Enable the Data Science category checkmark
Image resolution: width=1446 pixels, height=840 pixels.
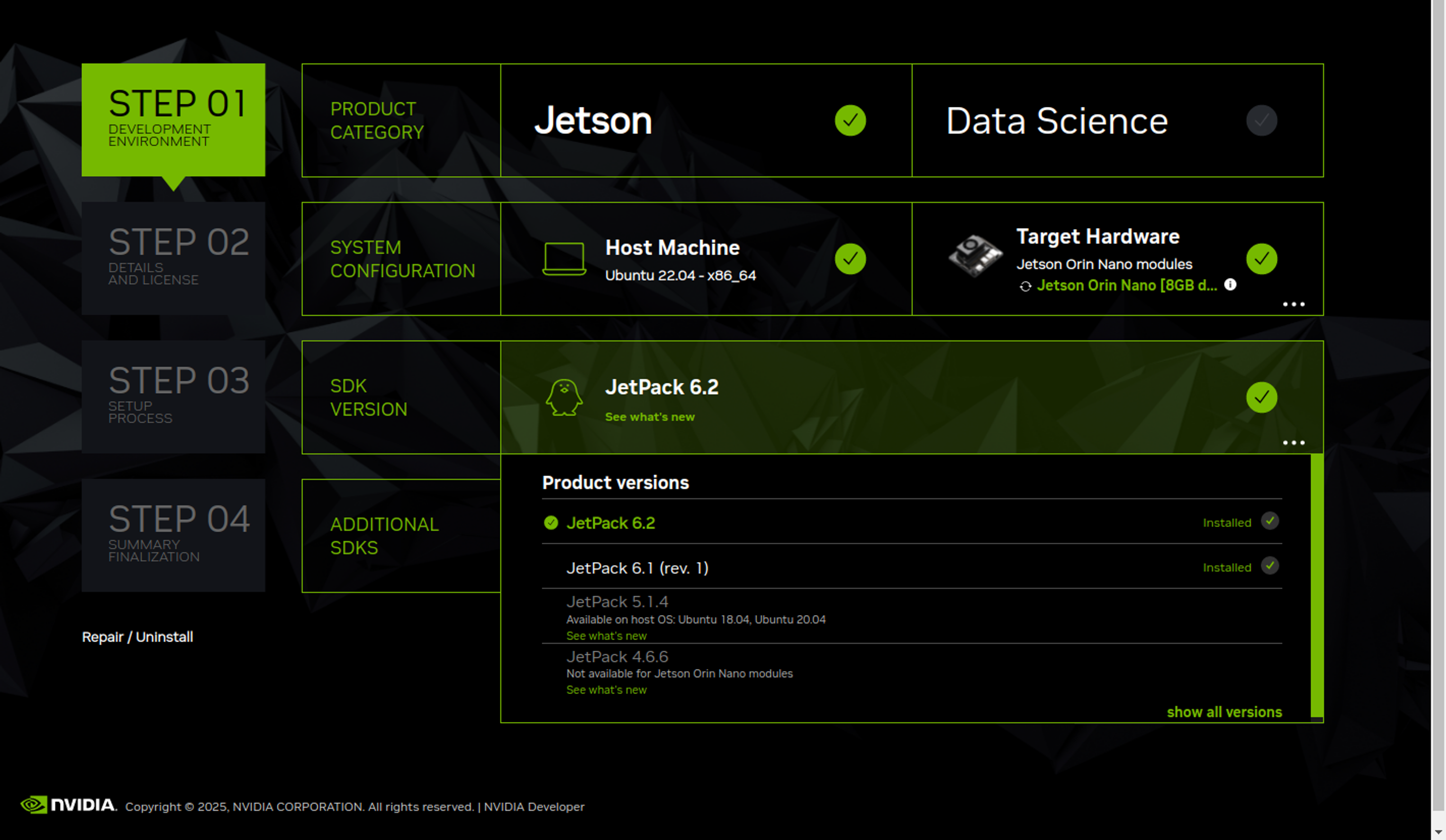(1261, 121)
